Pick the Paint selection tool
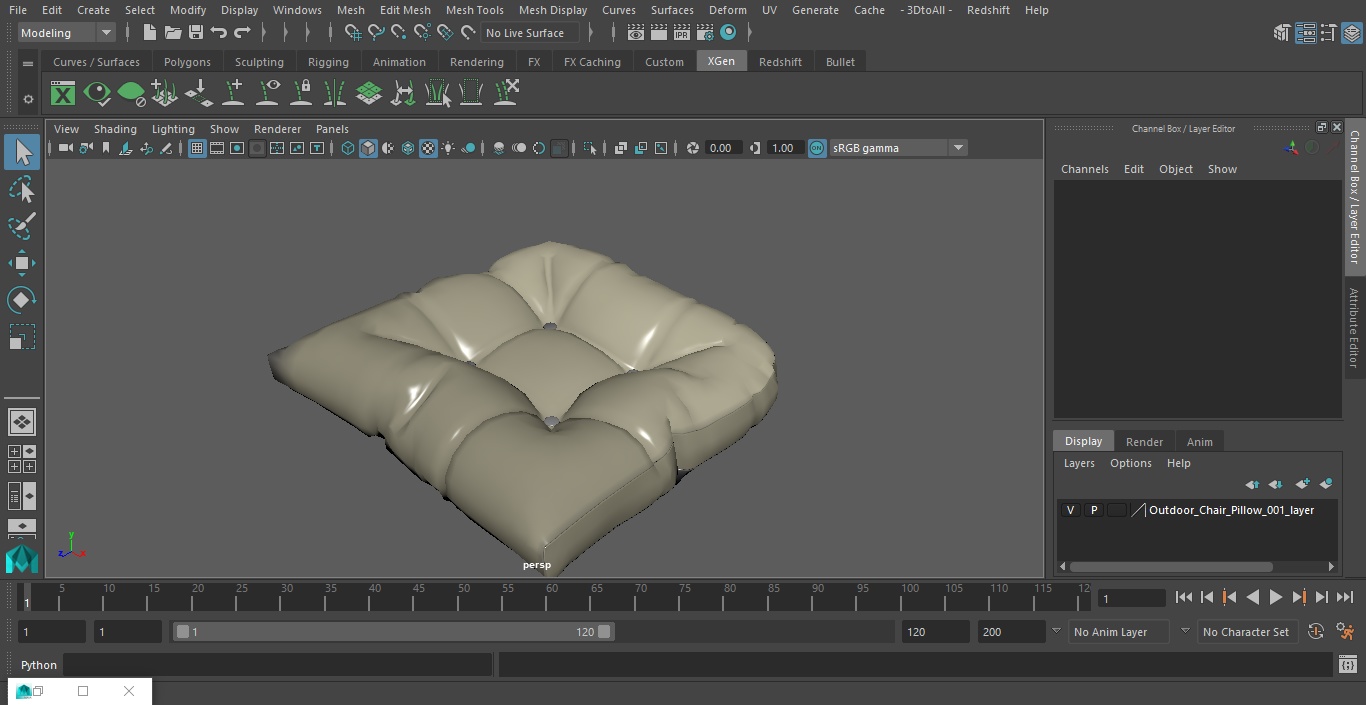 21,226
